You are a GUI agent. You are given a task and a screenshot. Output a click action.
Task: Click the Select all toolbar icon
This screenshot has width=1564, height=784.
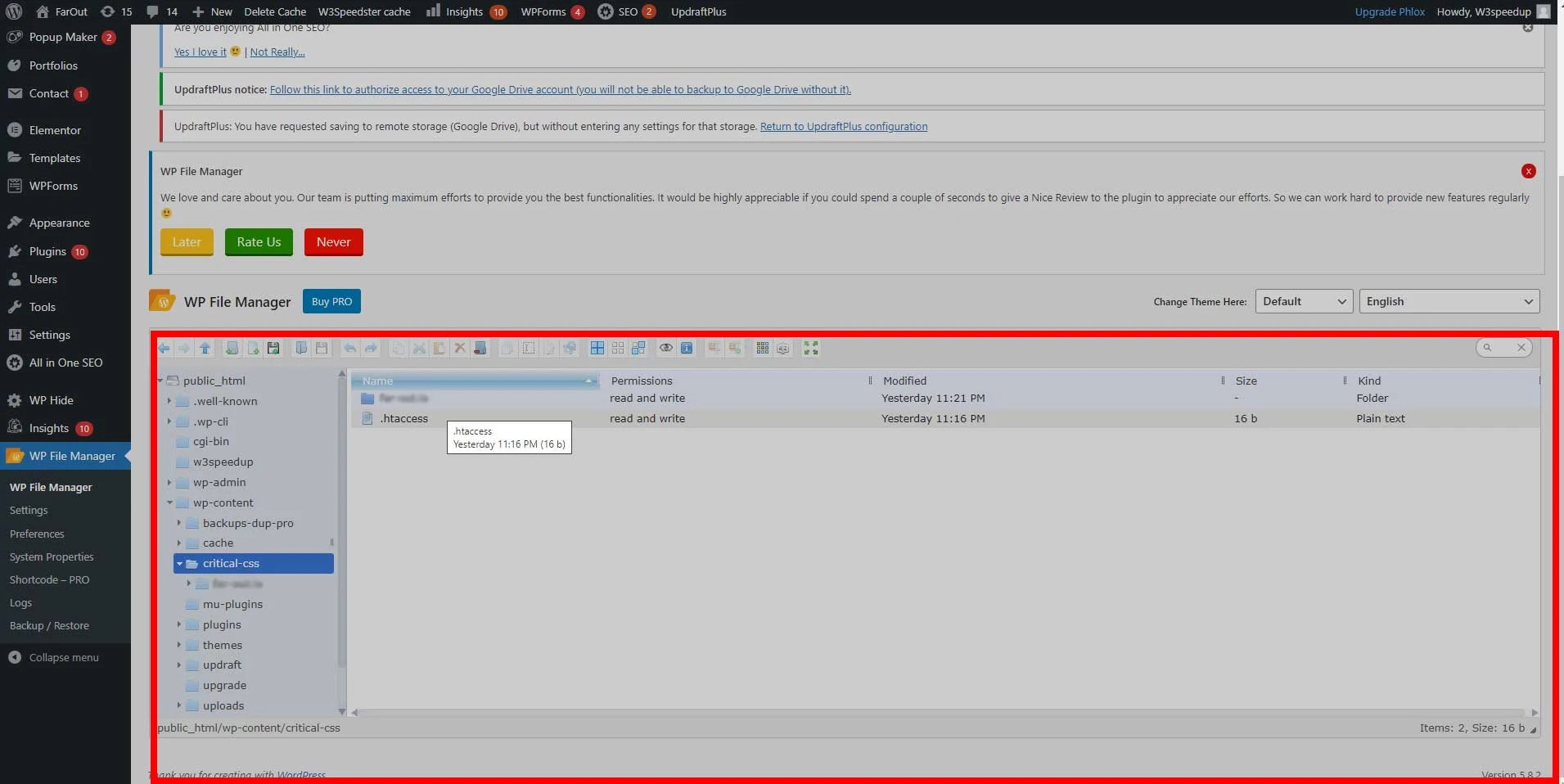click(597, 349)
